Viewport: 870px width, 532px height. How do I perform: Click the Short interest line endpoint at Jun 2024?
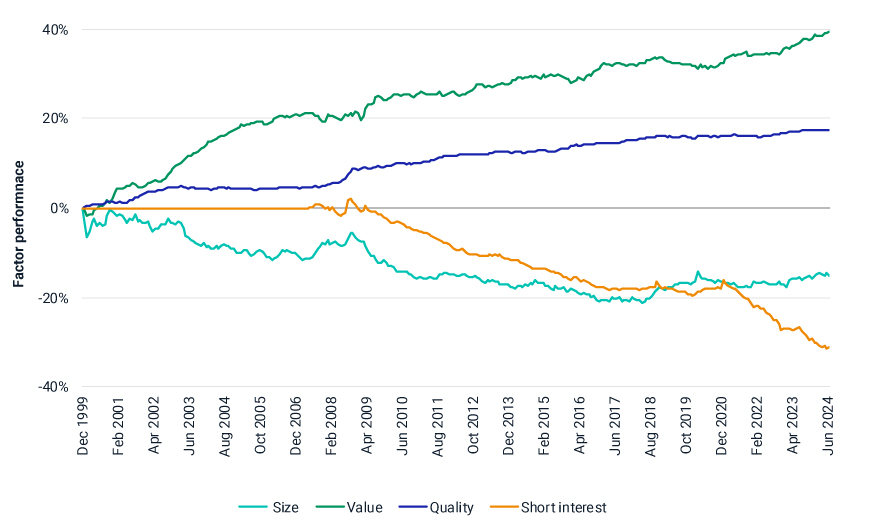829,347
